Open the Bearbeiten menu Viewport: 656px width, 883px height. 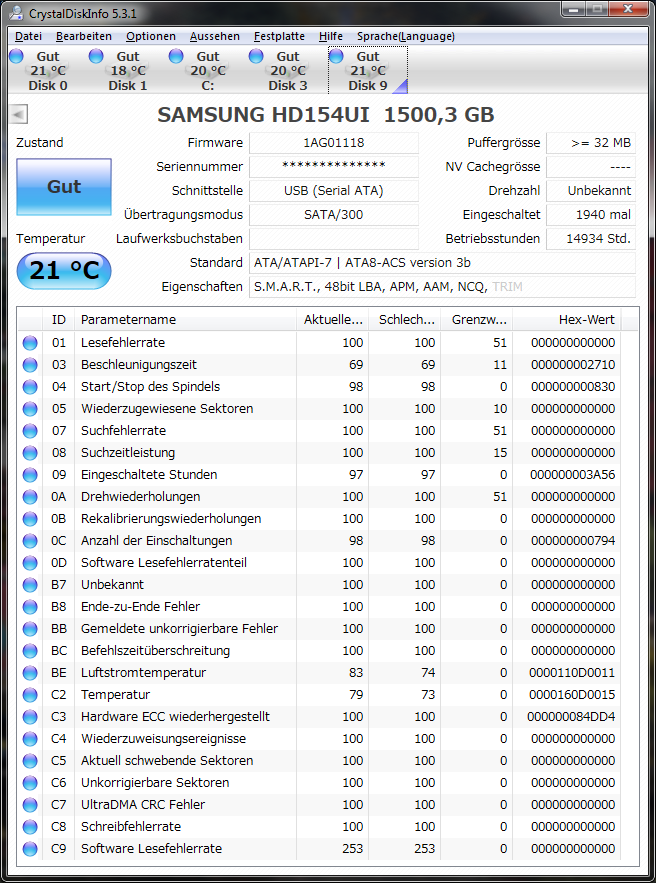(84, 37)
